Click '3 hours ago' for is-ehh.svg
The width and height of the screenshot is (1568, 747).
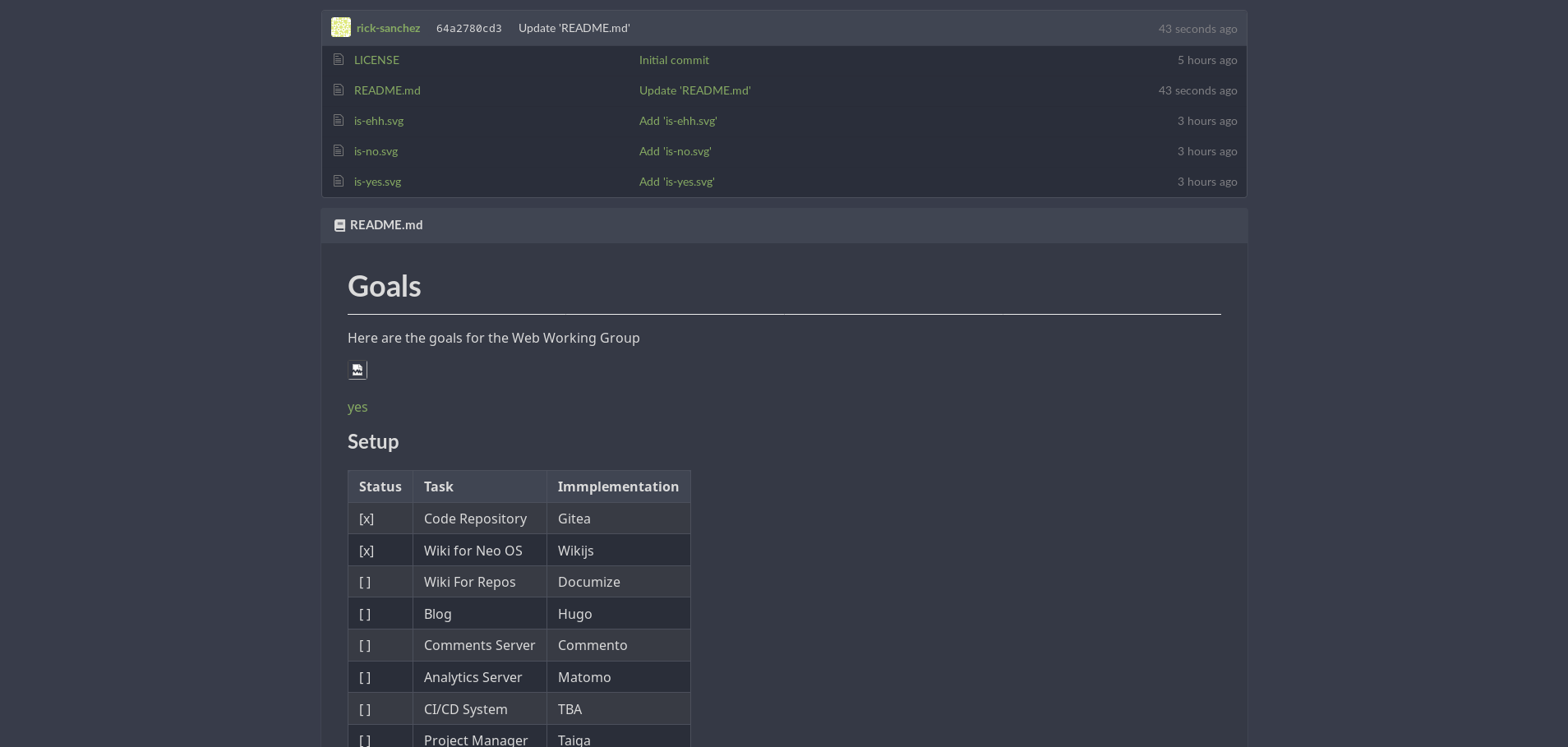(x=1207, y=121)
